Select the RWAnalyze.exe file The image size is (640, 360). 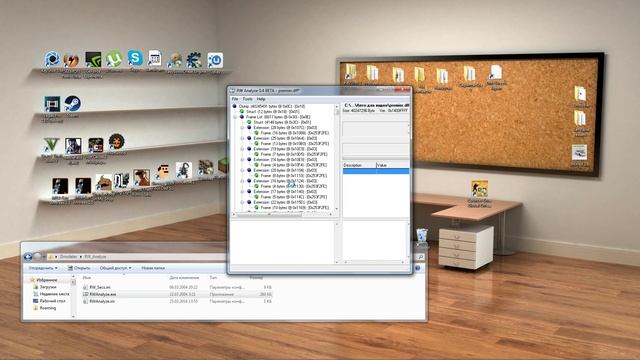pyautogui.click(x=103, y=294)
